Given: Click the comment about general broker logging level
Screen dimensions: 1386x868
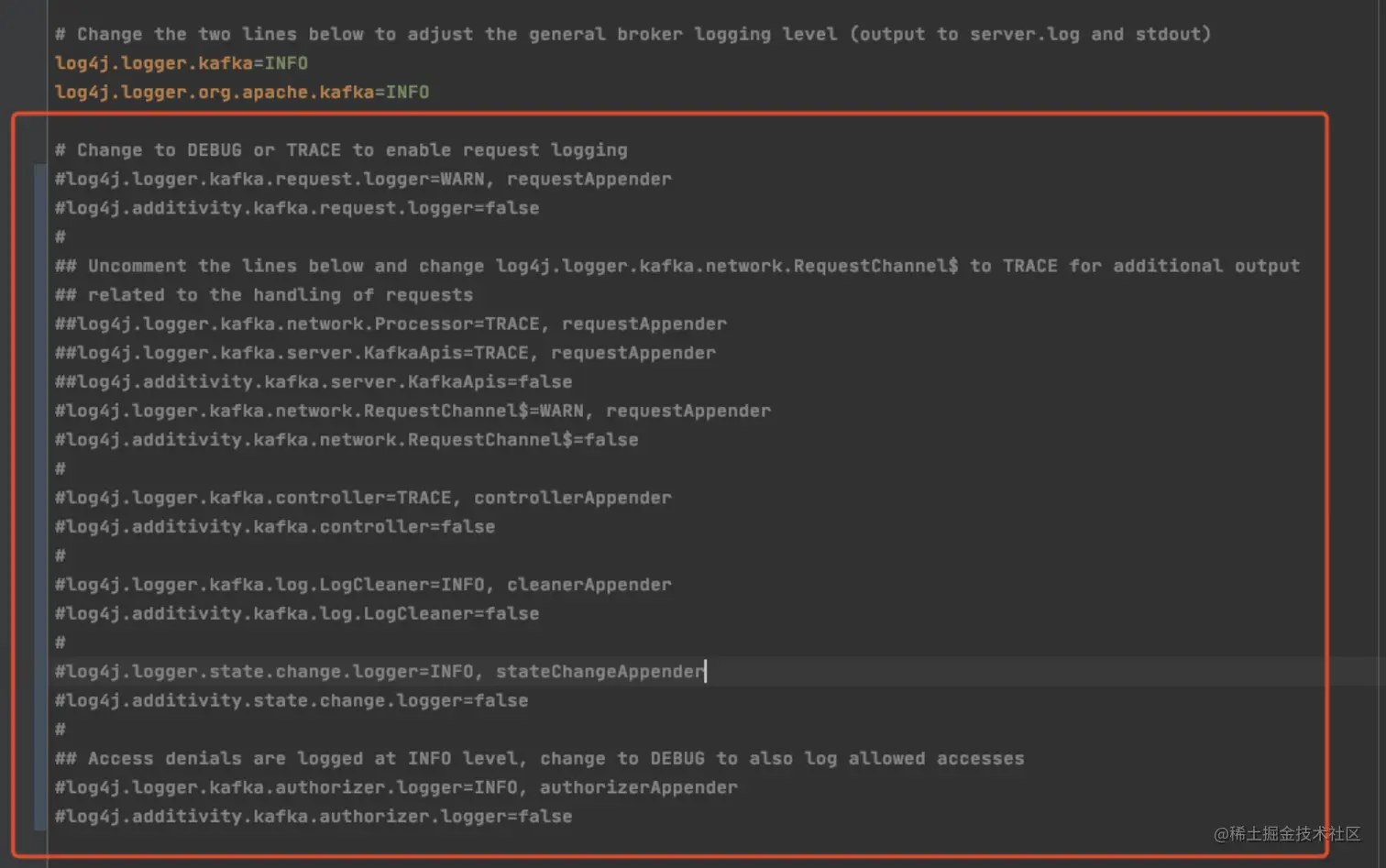Looking at the screenshot, I should 632,35.
